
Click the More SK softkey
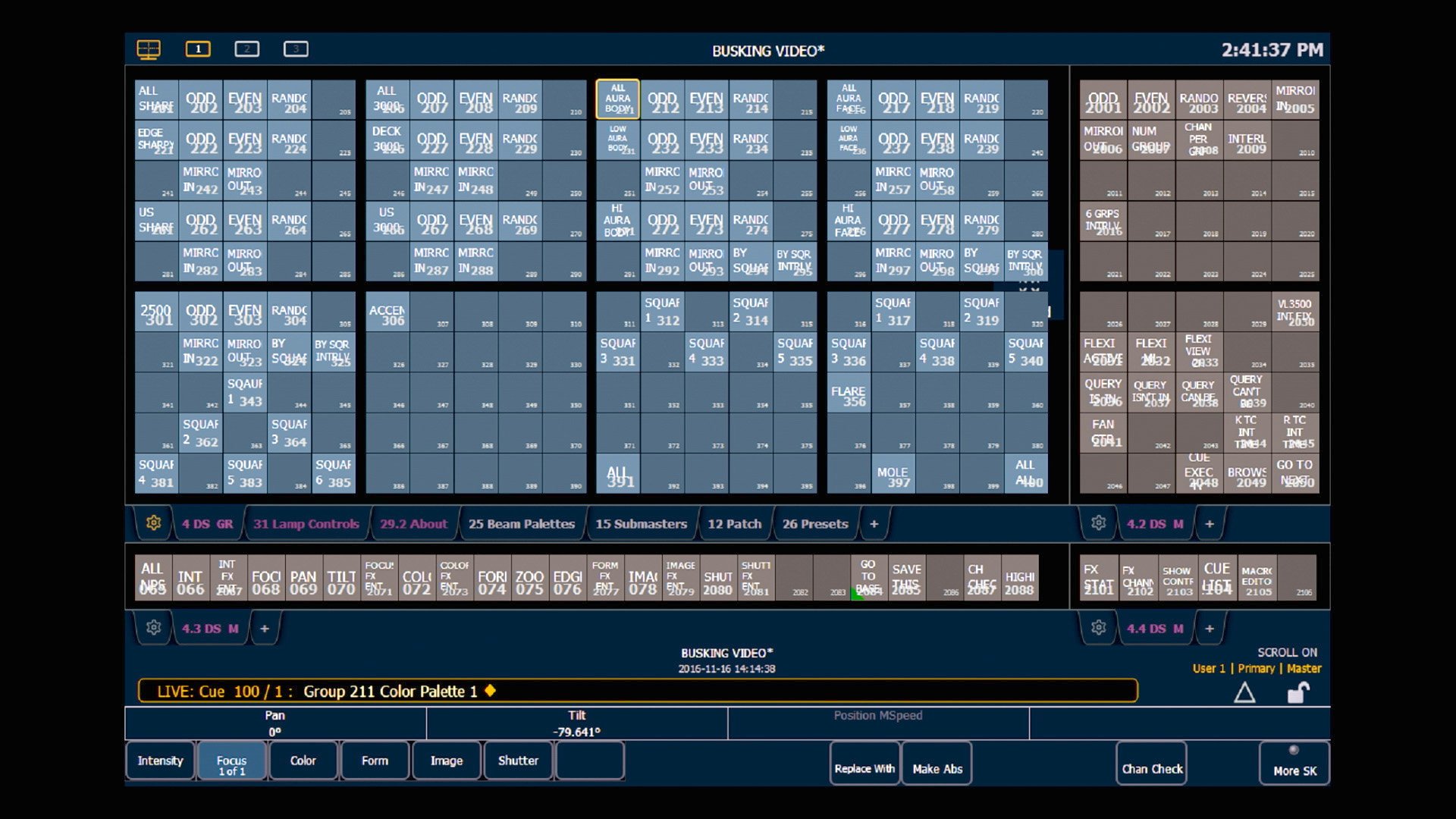[1294, 764]
